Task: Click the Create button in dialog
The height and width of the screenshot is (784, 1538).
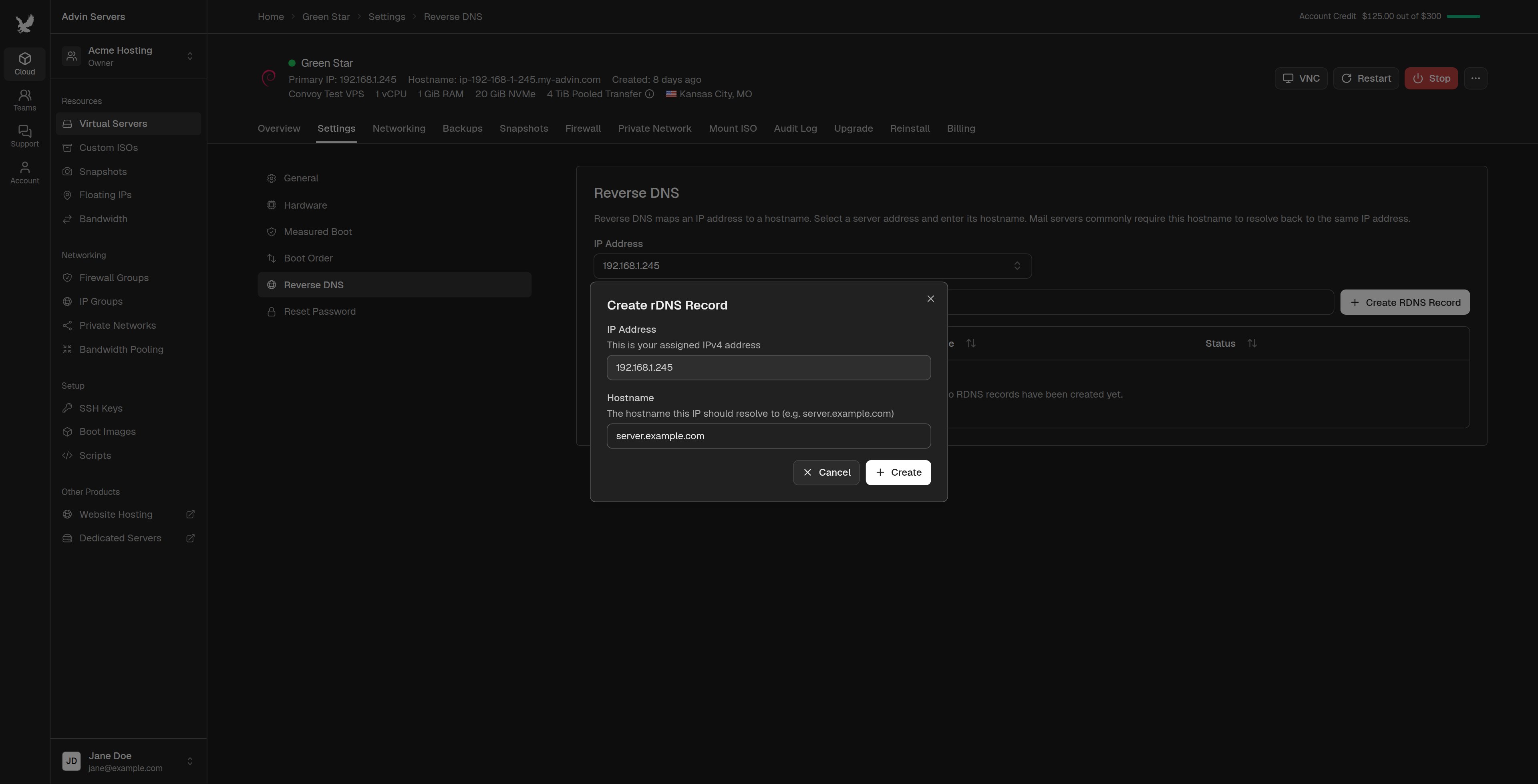Action: [x=898, y=472]
